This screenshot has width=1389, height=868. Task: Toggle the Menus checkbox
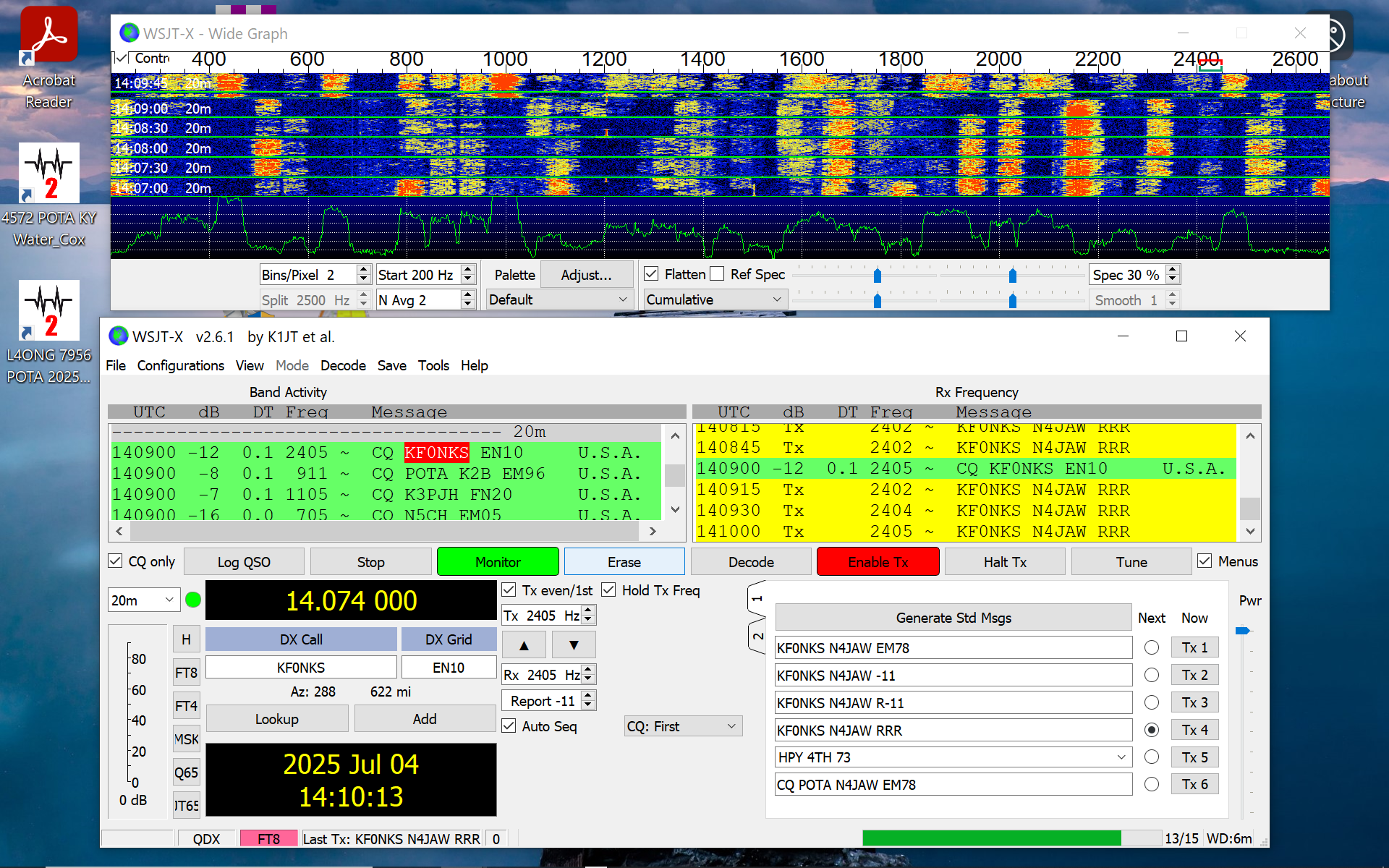(x=1205, y=561)
